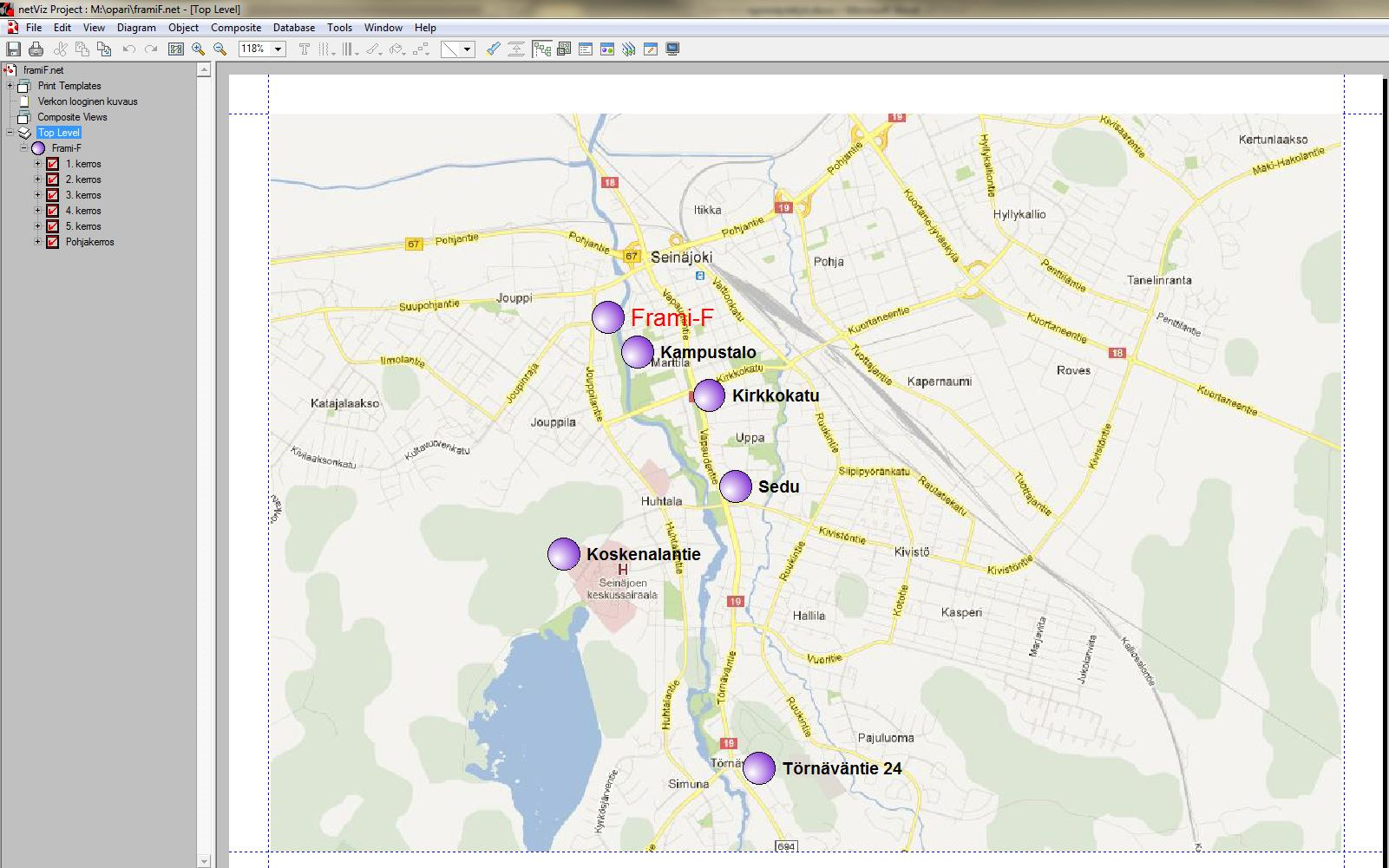Toggle the project tree view icon

coord(542,49)
